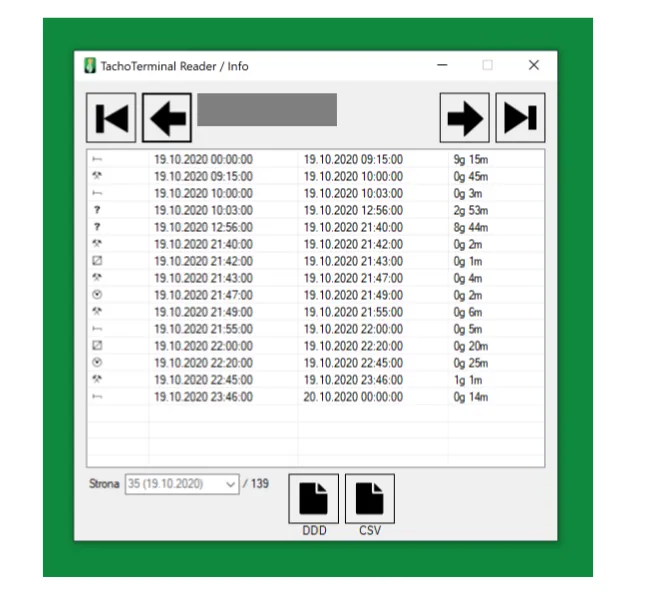This screenshot has width=655, height=616.
Task: Export data as CSV file
Action: (370, 499)
